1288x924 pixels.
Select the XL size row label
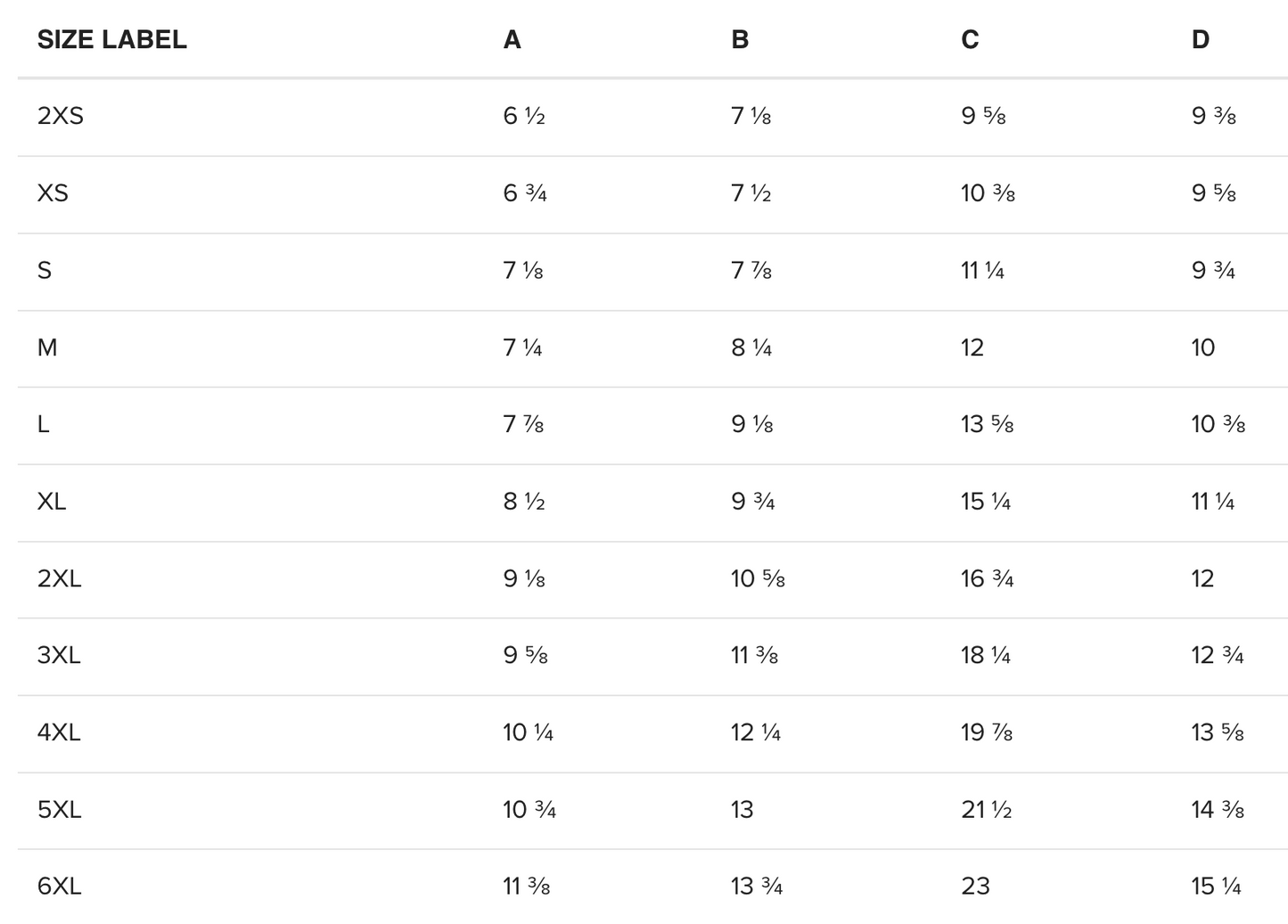(52, 502)
